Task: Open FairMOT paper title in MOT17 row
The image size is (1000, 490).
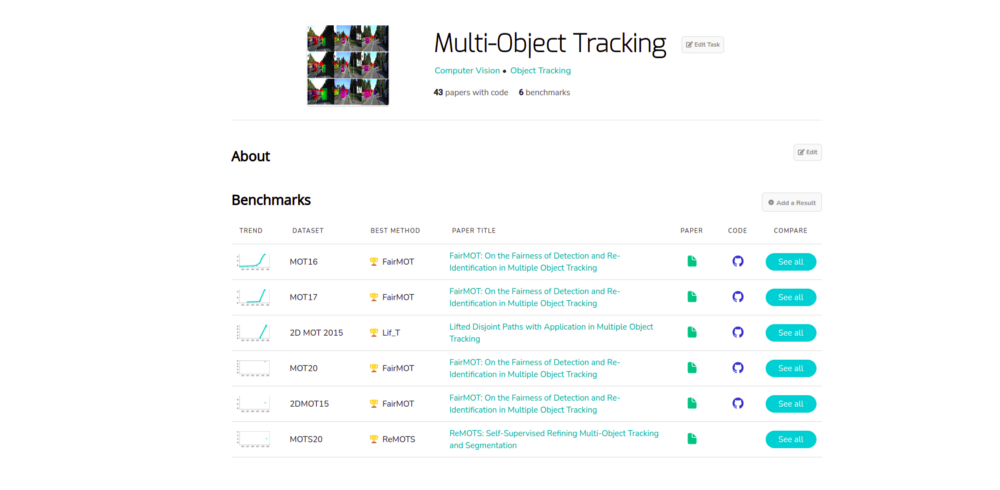Action: pyautogui.click(x=534, y=297)
